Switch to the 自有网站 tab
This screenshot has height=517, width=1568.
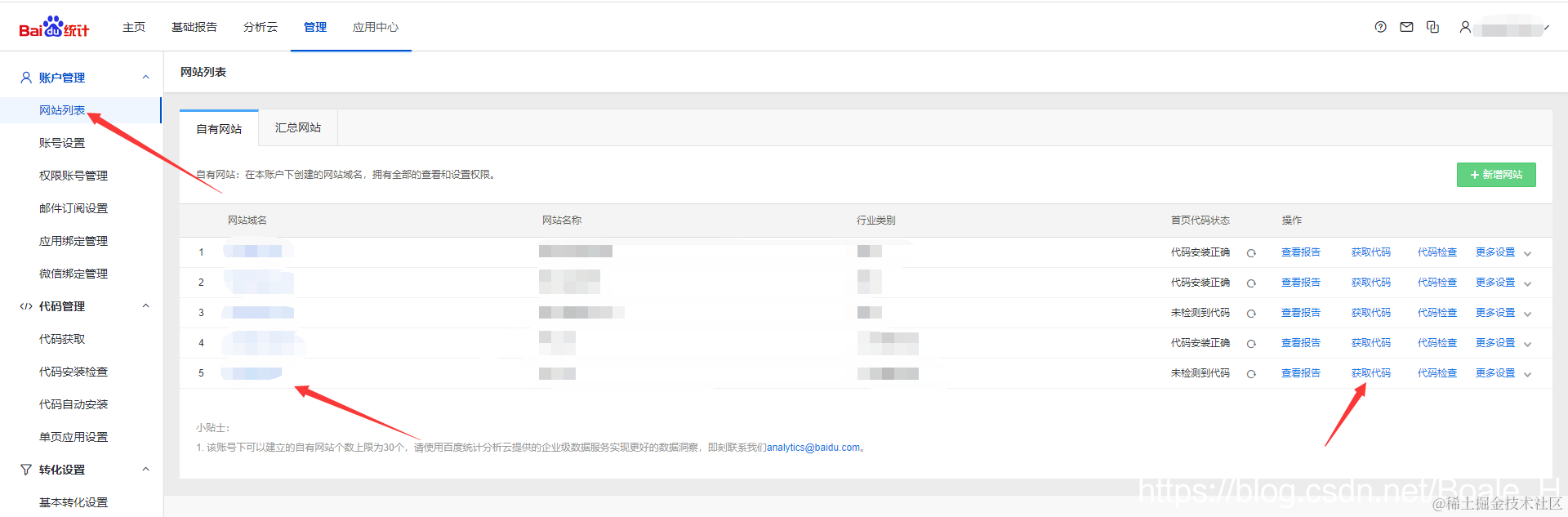pyautogui.click(x=219, y=128)
